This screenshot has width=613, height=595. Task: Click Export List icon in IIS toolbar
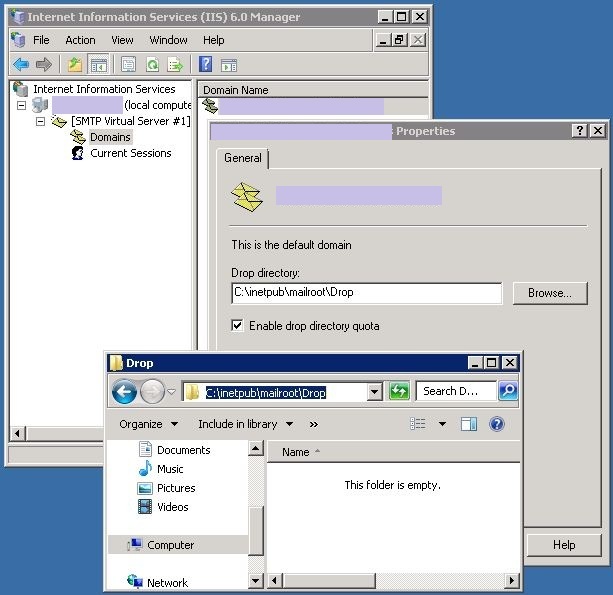(x=175, y=65)
